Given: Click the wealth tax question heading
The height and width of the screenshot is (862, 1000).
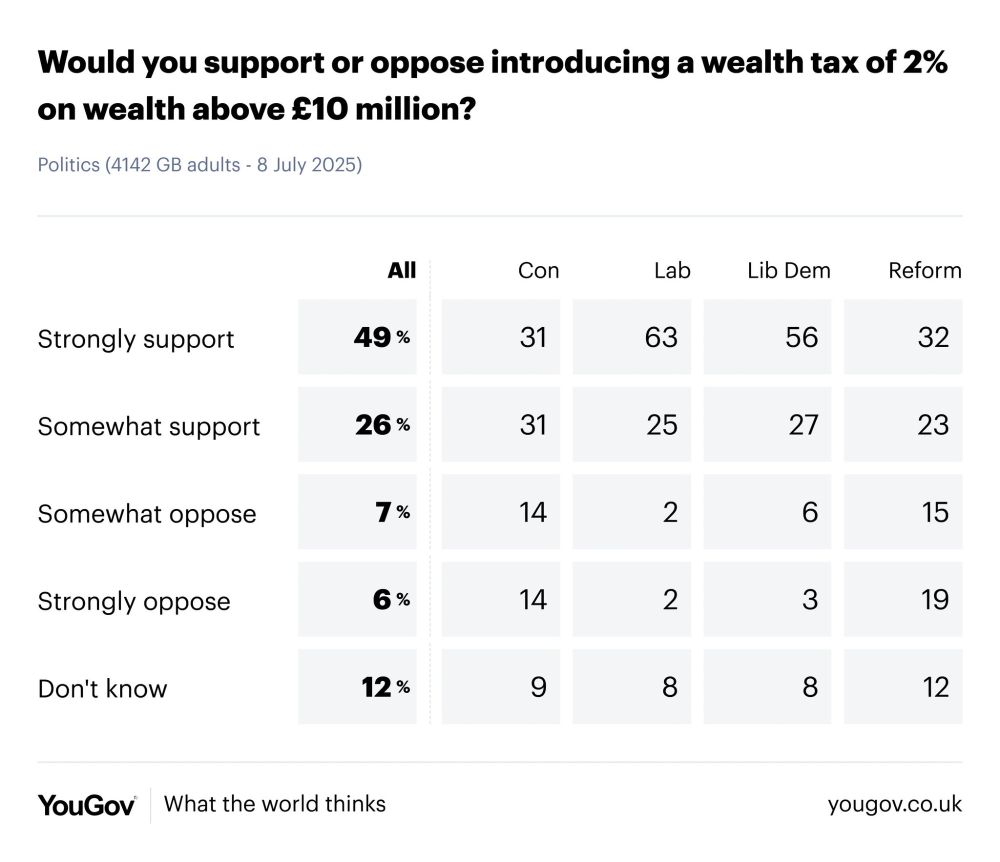Looking at the screenshot, I should click(492, 85).
